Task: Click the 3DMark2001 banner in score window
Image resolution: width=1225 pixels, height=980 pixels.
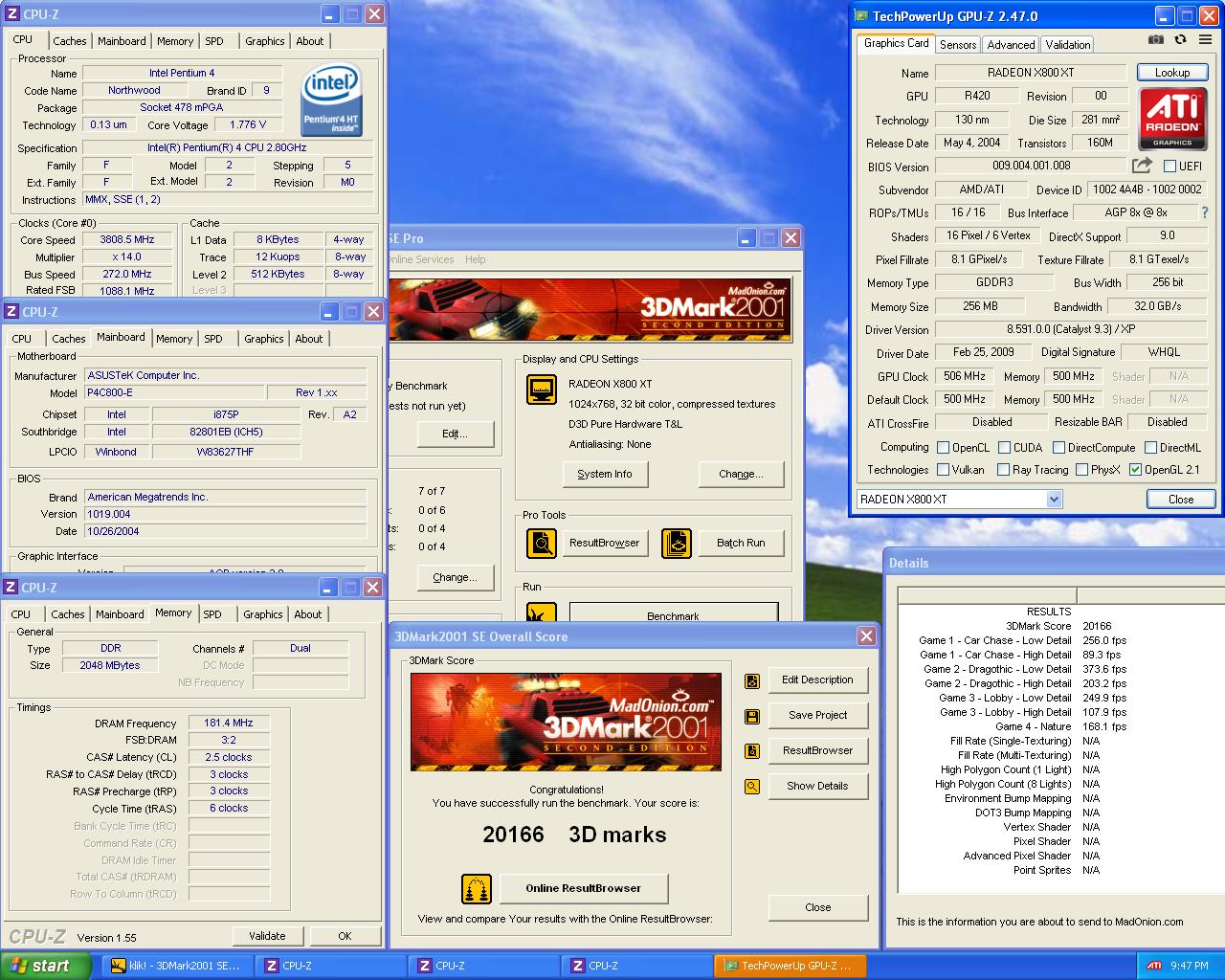Action: tap(566, 722)
